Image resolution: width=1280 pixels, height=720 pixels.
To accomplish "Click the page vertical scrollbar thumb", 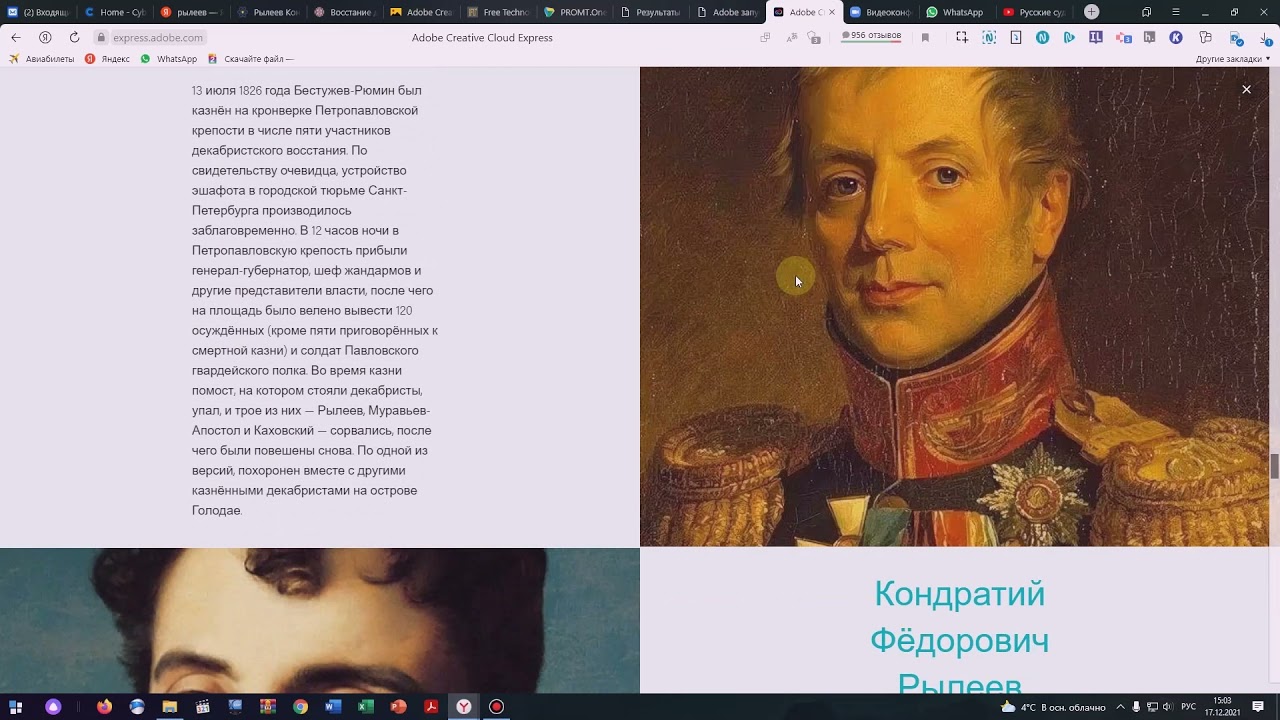I will pos(1274,466).
